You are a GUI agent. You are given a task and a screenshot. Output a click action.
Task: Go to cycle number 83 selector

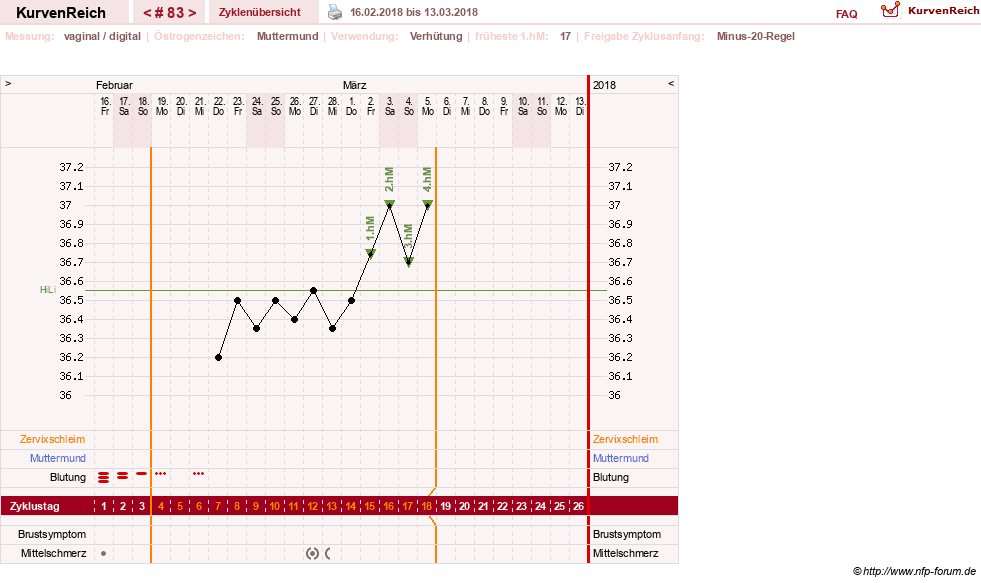point(169,13)
